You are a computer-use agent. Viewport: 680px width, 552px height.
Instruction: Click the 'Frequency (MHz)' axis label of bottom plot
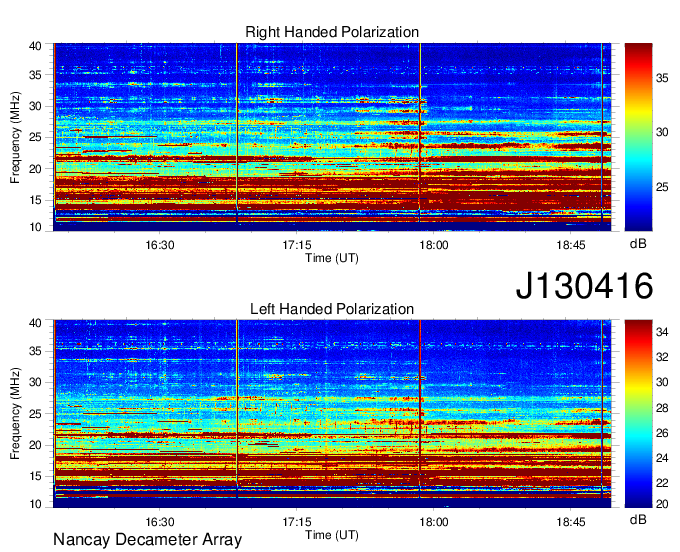point(15,414)
